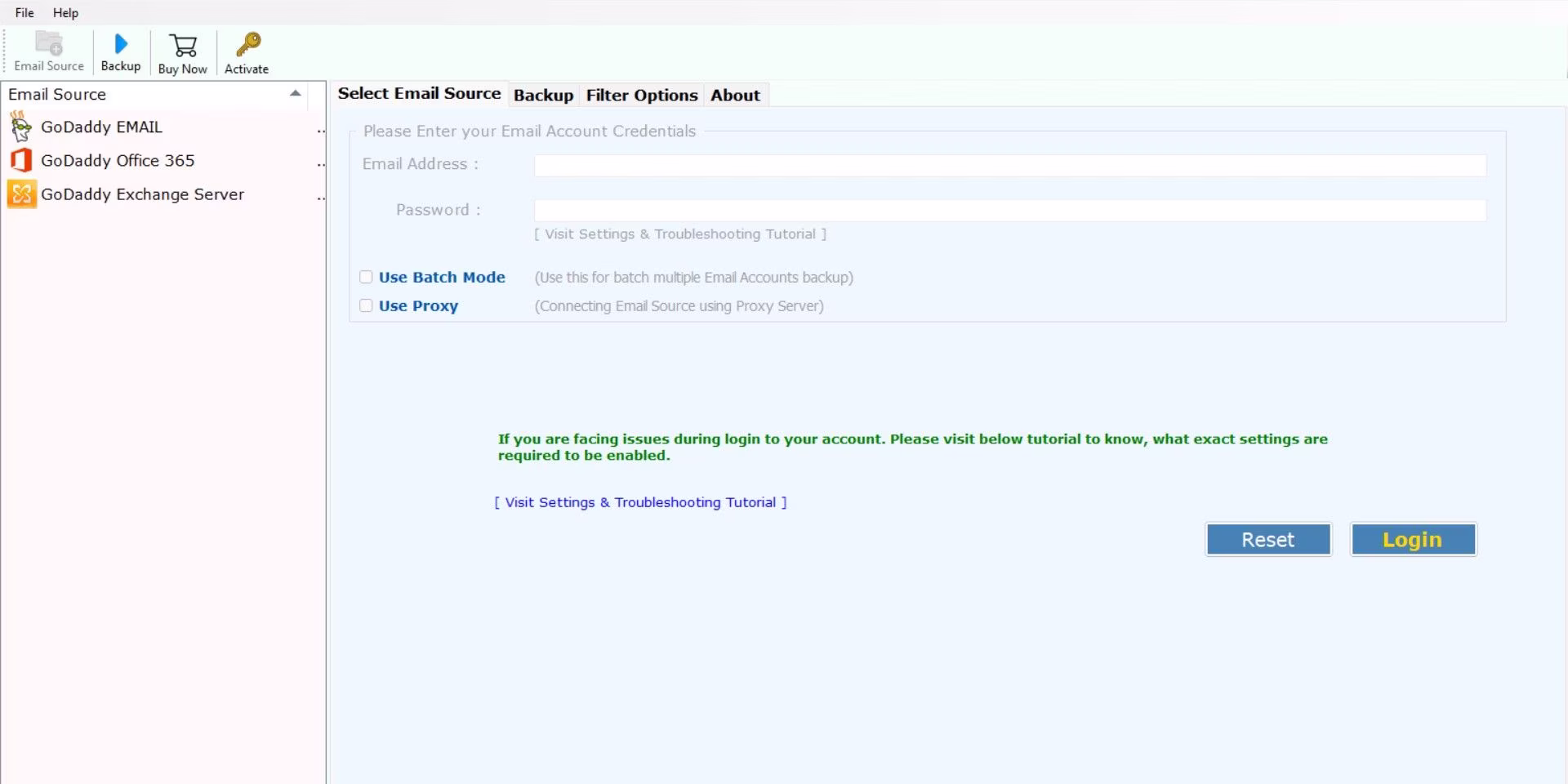Viewport: 1568px width, 784px height.
Task: Switch to the Select Email Source tab
Action: (419, 94)
